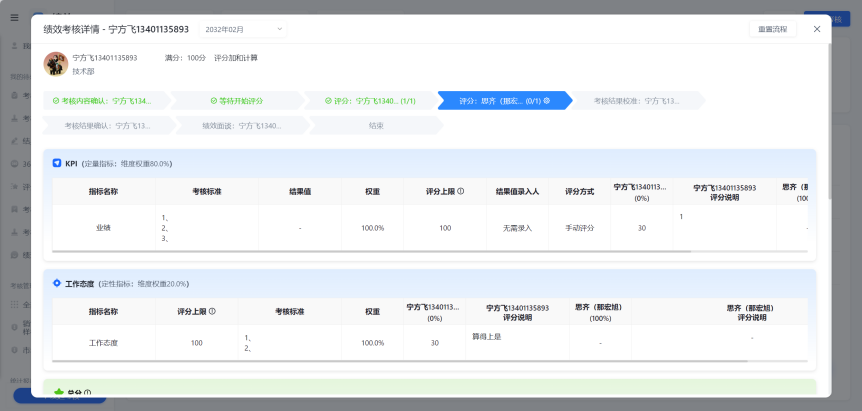Select the 考核结果校准 process step
This screenshot has height=411, width=862.
coord(638,101)
